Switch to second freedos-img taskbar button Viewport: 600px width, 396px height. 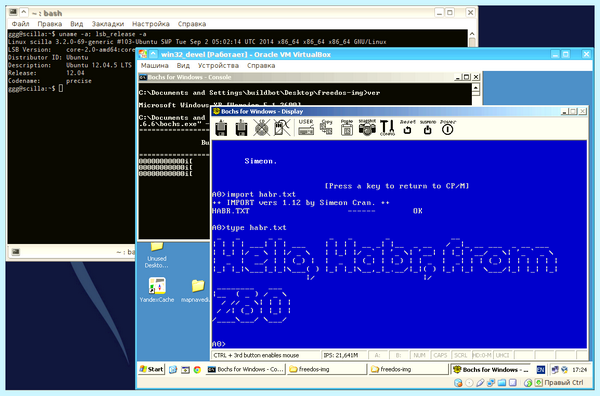click(x=408, y=369)
